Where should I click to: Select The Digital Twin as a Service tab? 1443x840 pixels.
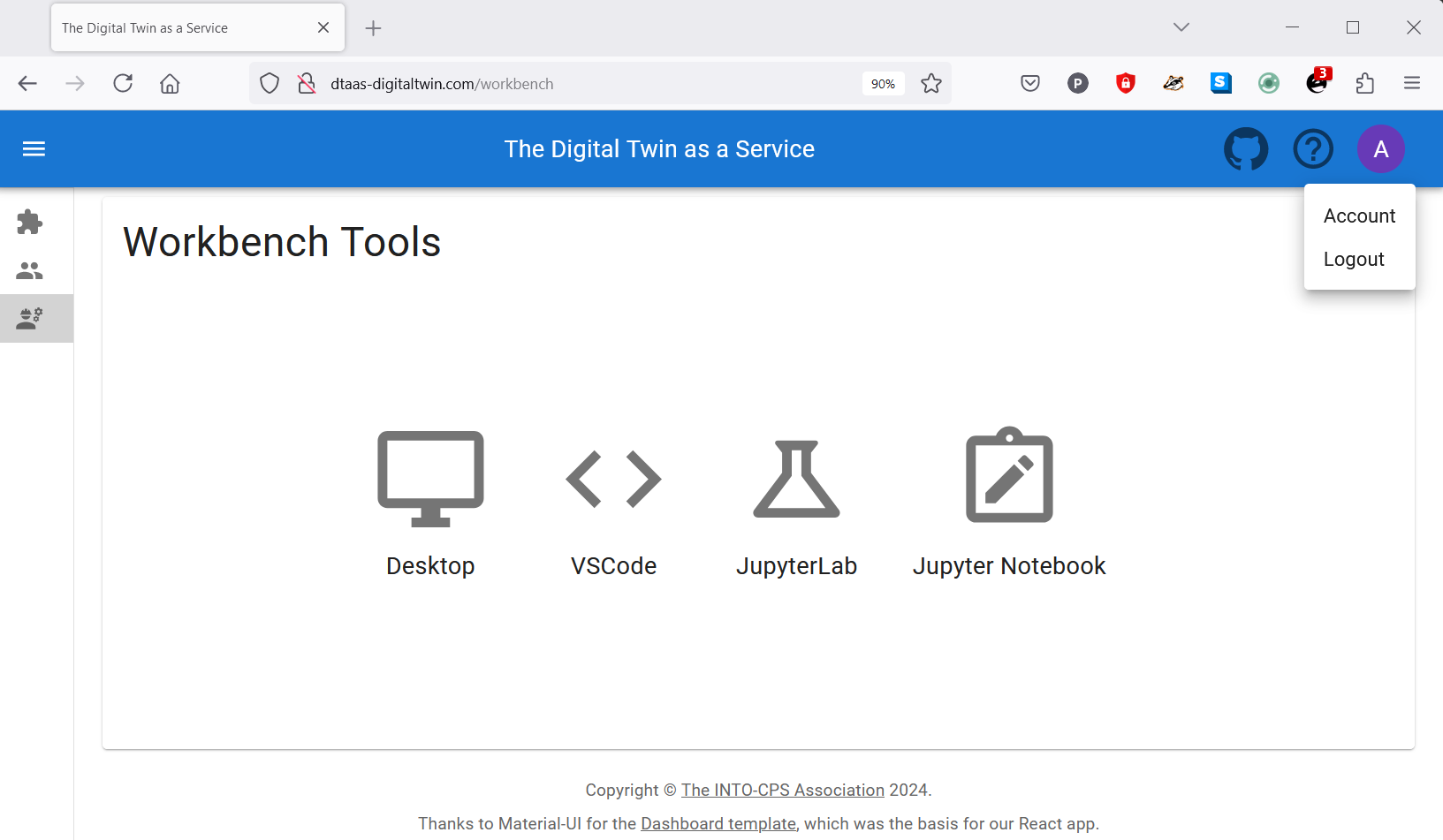[x=198, y=27]
